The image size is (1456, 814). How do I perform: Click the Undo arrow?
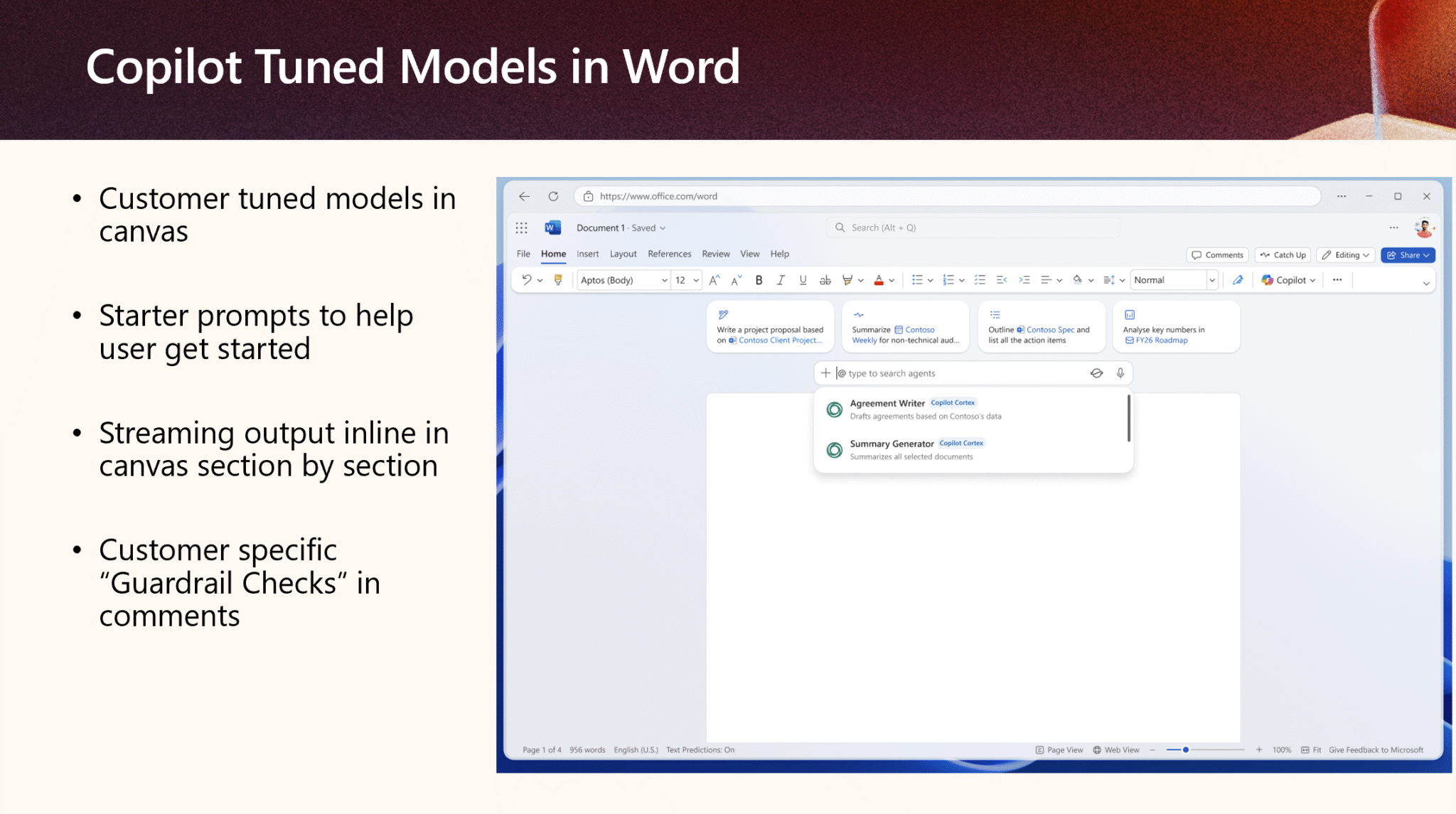(526, 280)
